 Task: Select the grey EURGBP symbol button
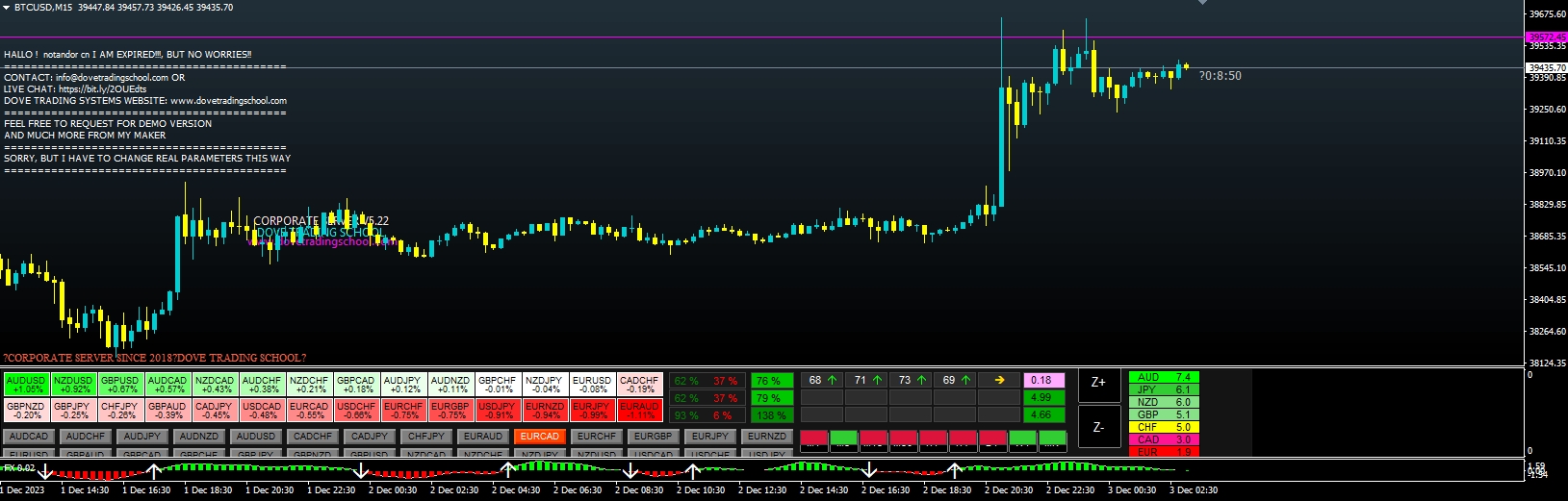click(x=654, y=437)
